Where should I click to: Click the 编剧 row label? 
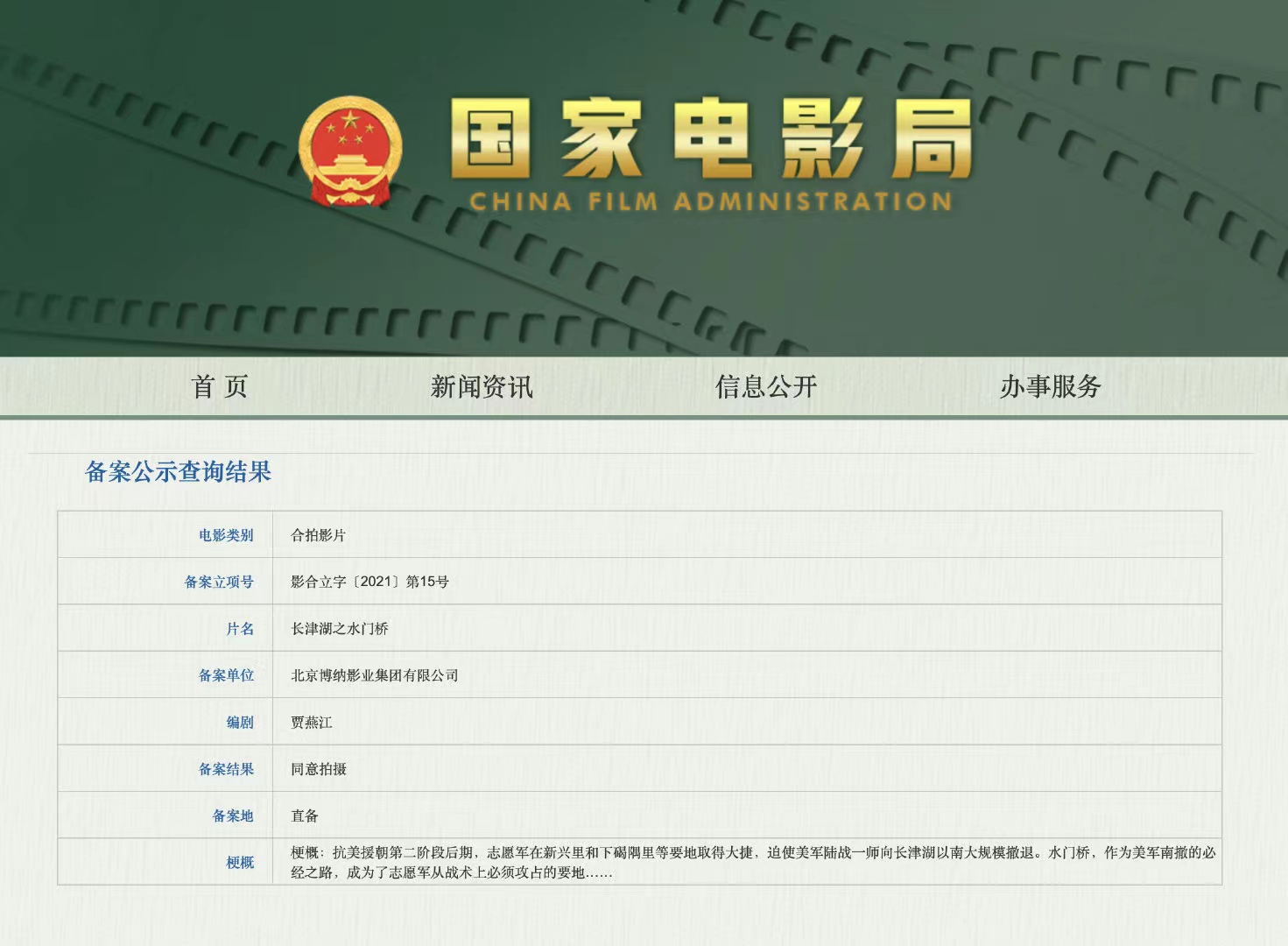[240, 723]
